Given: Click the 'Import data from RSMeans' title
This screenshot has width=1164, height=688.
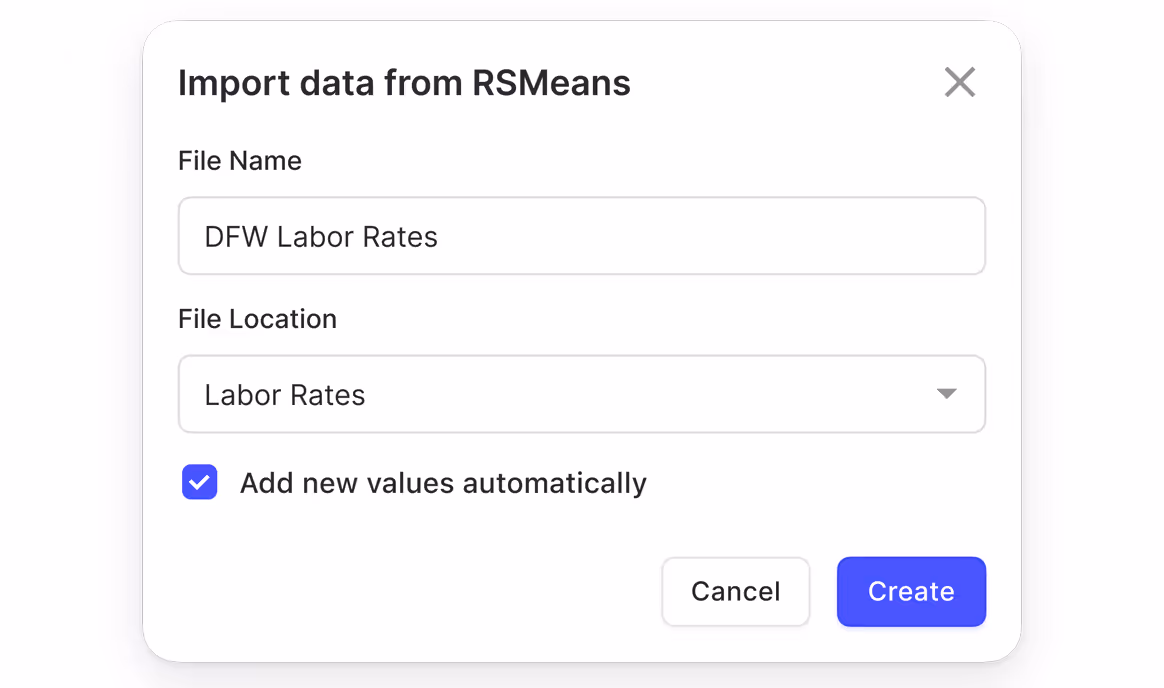Looking at the screenshot, I should coord(404,83).
